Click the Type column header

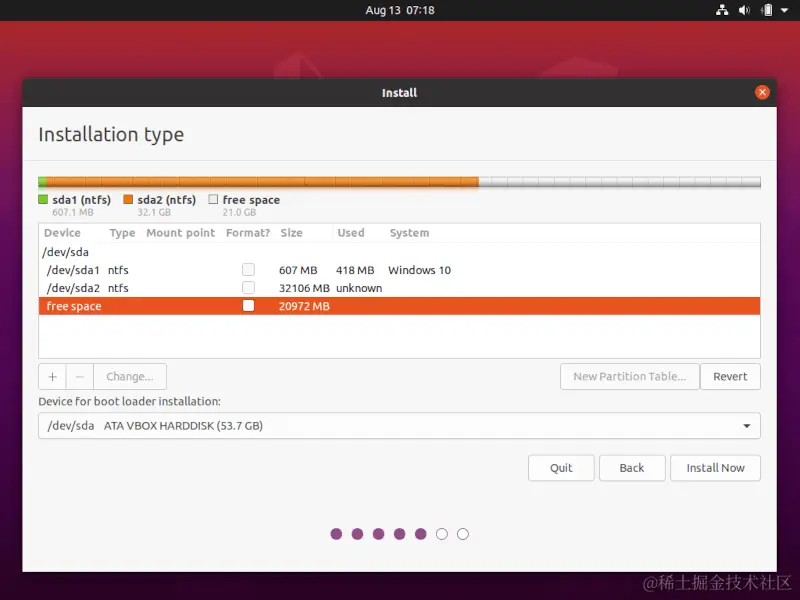122,233
